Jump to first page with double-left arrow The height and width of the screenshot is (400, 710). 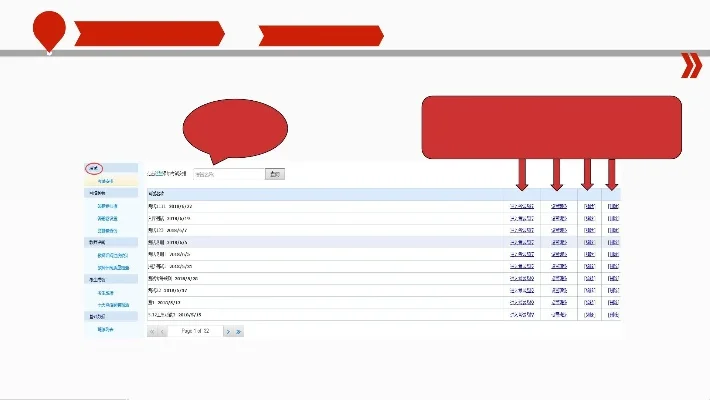[152, 330]
